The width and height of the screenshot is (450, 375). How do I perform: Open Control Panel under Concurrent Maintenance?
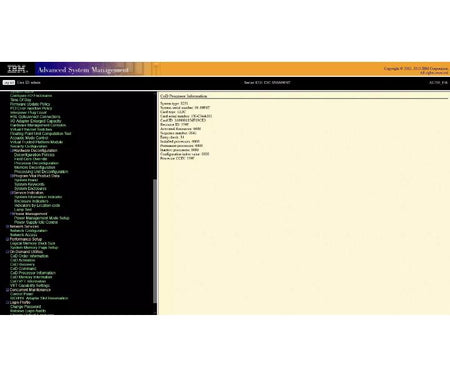click(x=22, y=294)
